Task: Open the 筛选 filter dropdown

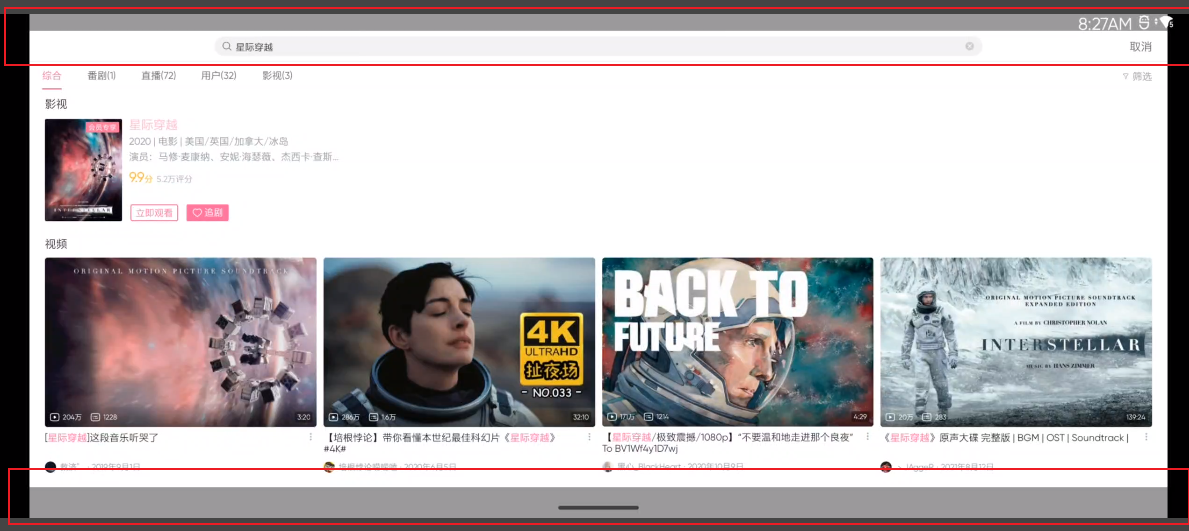Action: click(1137, 77)
